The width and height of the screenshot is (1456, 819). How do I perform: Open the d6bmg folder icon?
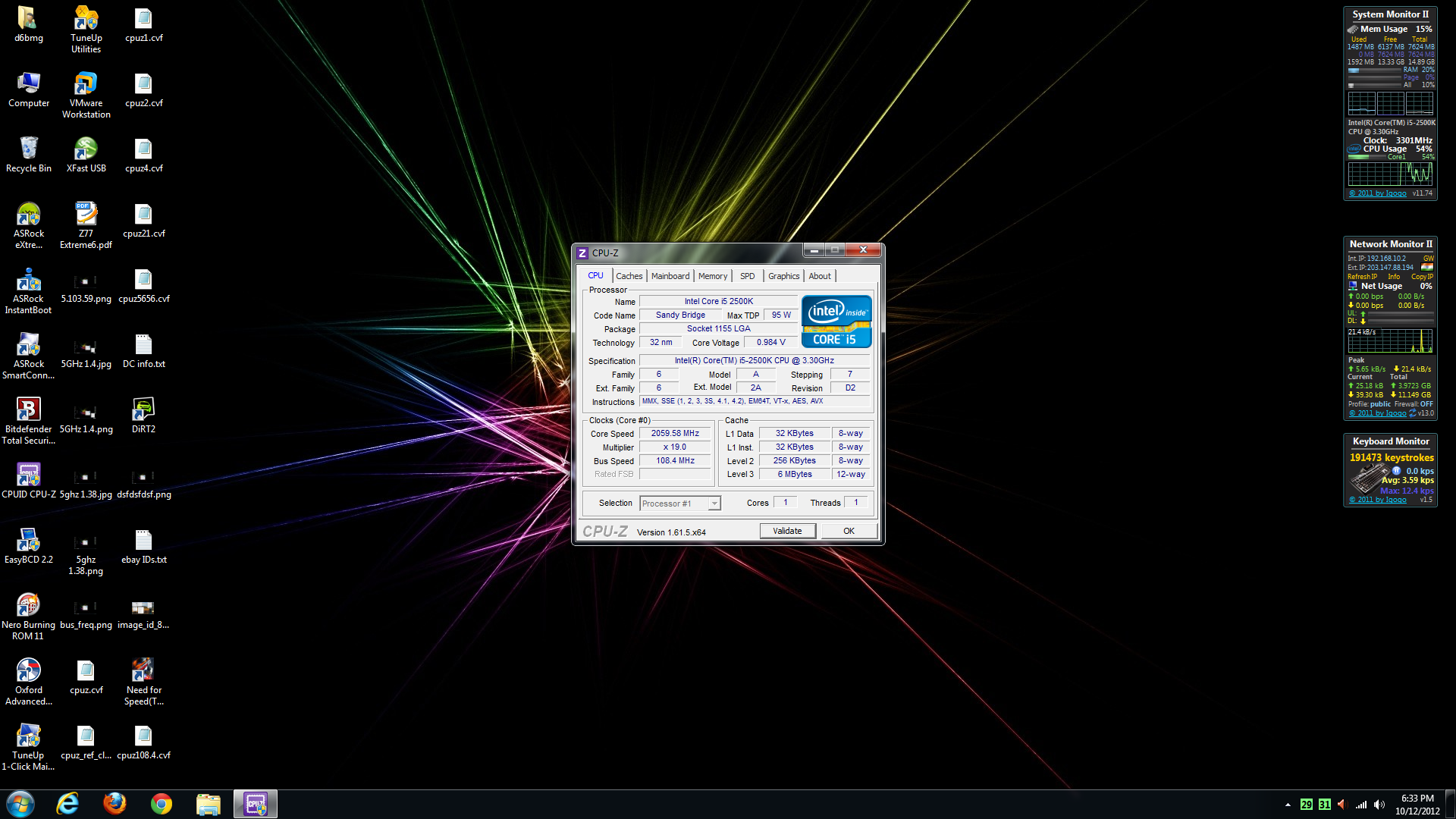pyautogui.click(x=28, y=24)
